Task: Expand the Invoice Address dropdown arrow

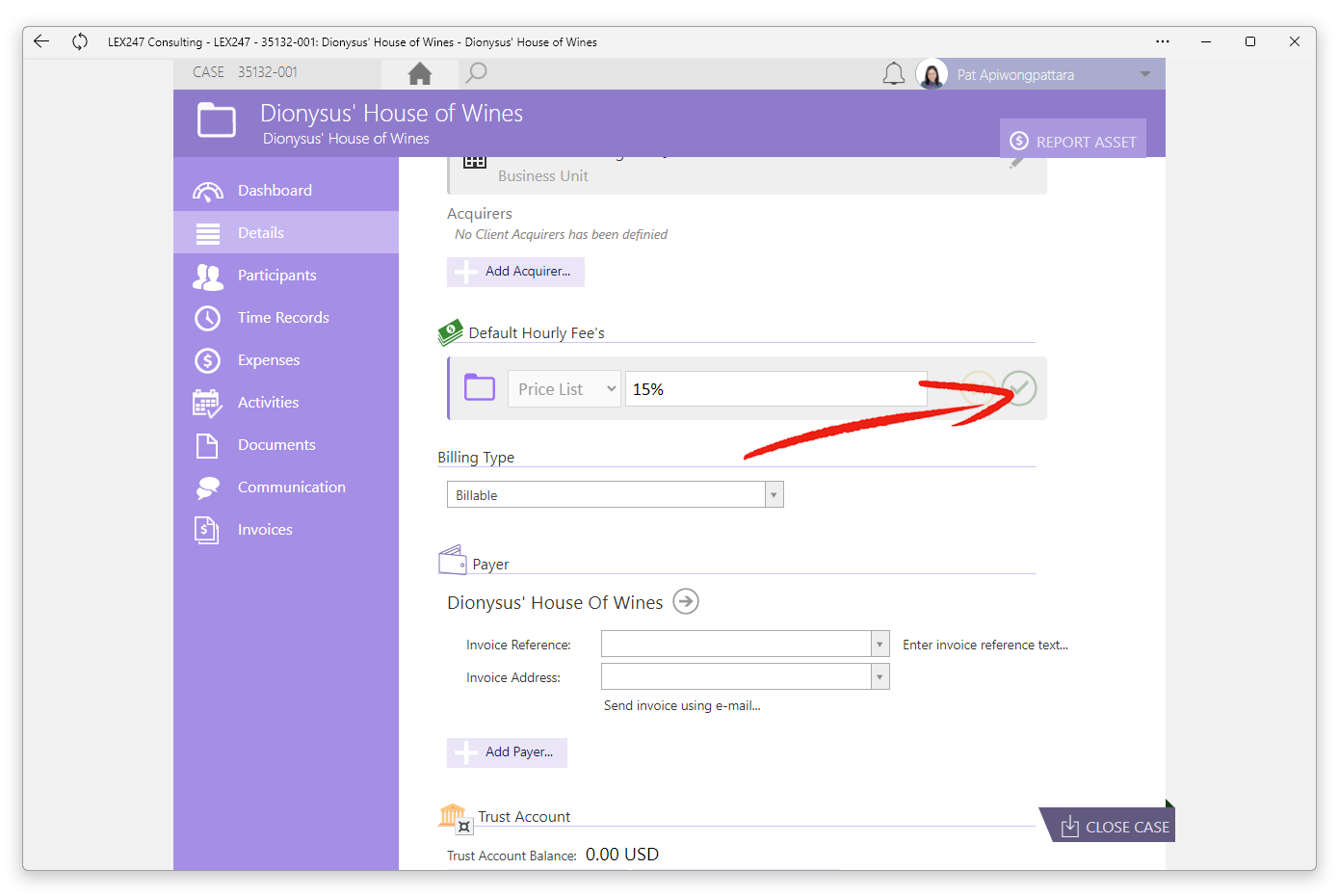Action: 880,676
